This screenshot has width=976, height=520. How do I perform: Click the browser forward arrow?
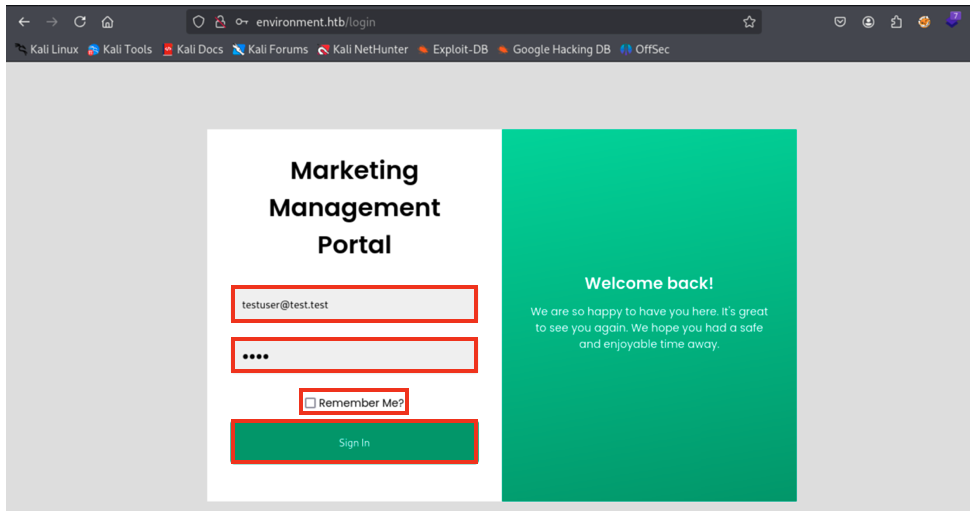52,22
